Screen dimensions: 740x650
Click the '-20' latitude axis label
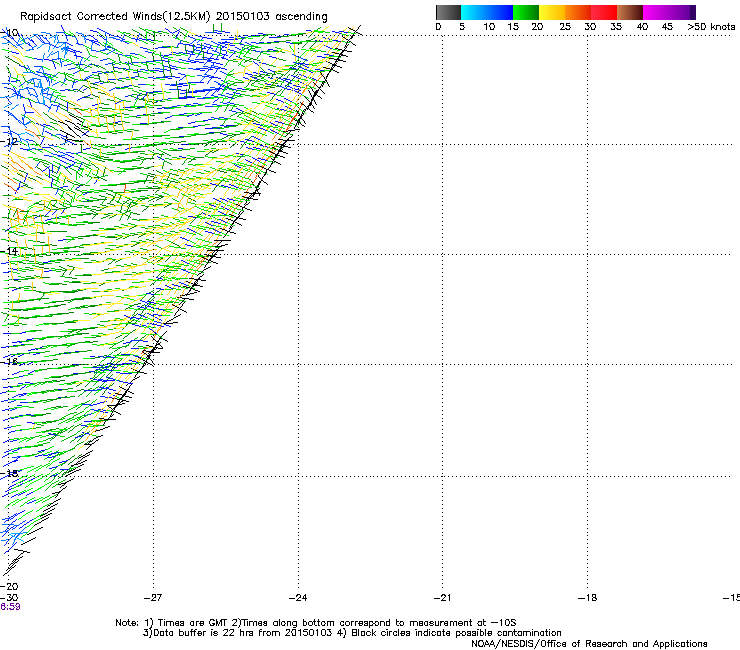pyautogui.click(x=9, y=587)
